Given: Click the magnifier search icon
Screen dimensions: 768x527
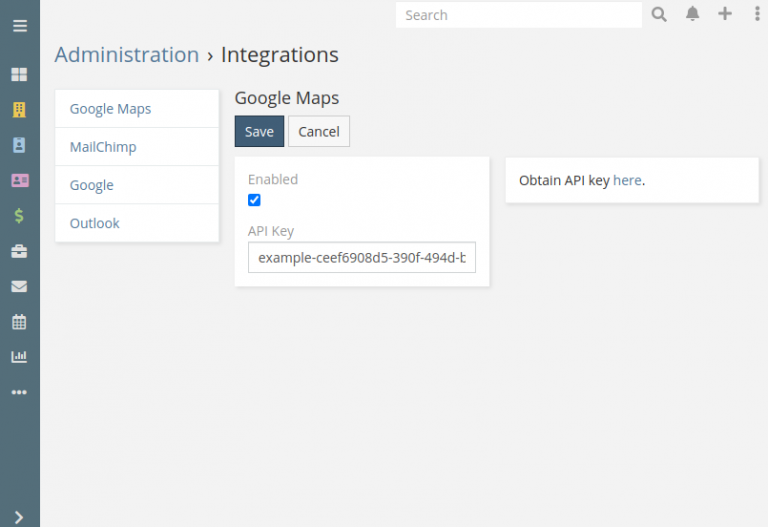Looking at the screenshot, I should [659, 14].
